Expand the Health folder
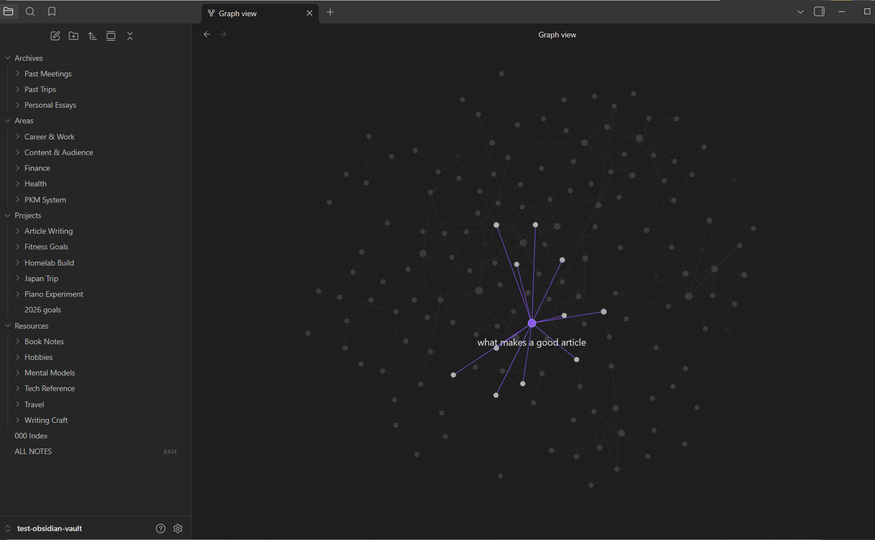This screenshot has width=875, height=540. click(35, 184)
